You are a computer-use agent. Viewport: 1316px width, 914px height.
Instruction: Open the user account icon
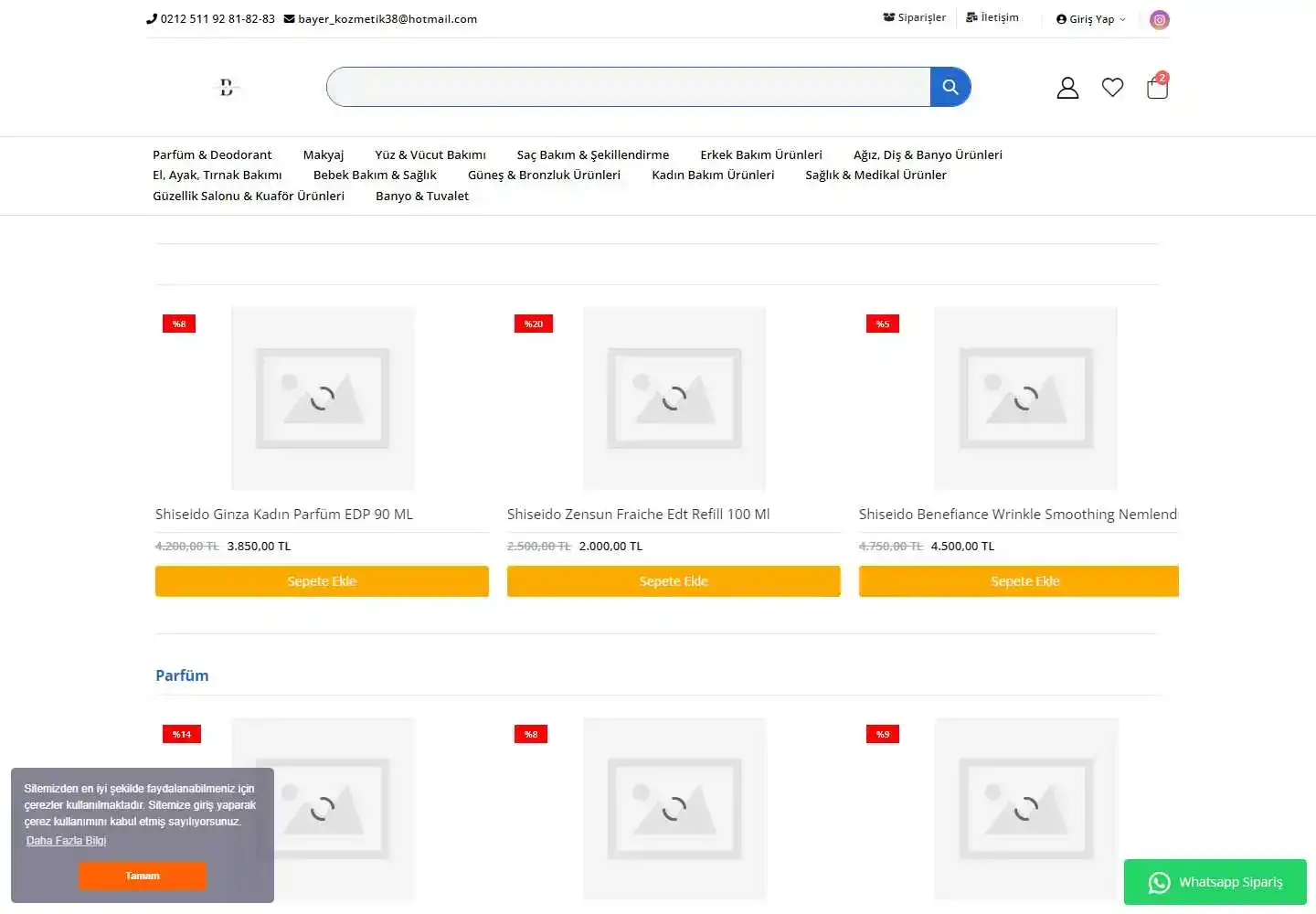click(1067, 88)
